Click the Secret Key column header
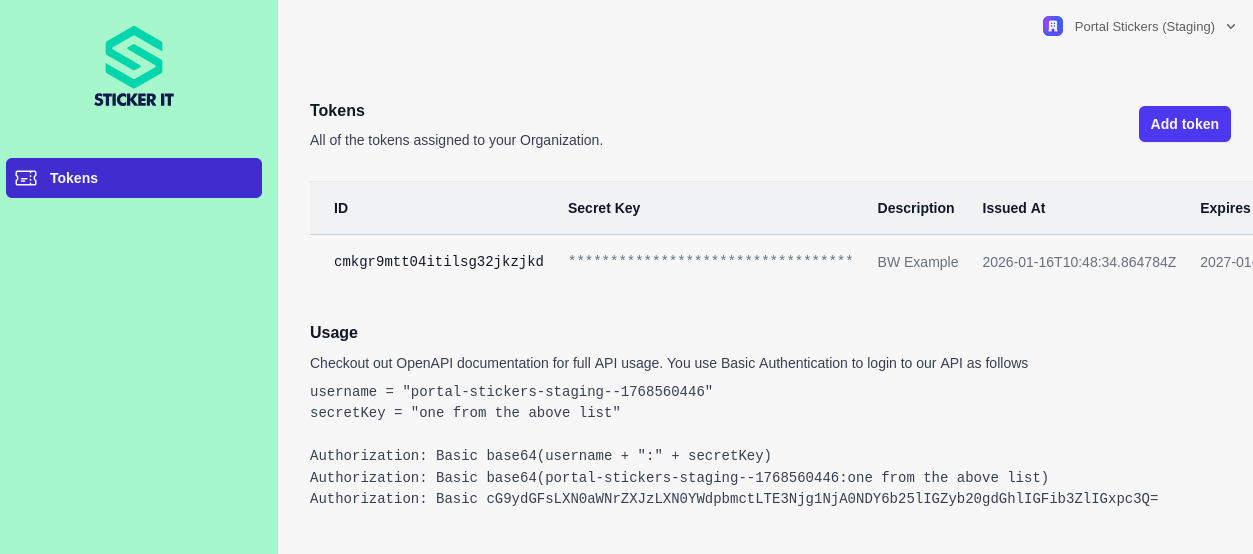This screenshot has width=1253, height=554. 604,208
